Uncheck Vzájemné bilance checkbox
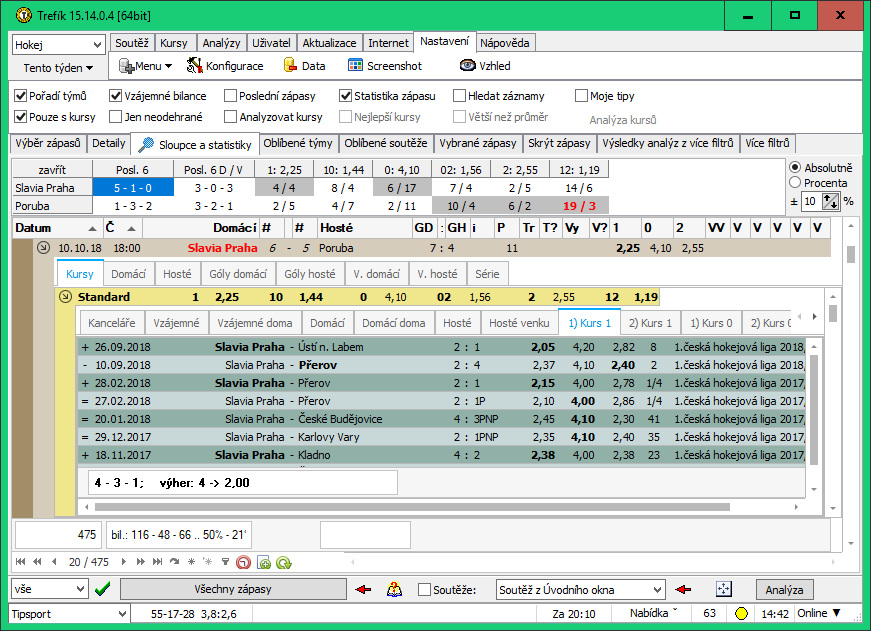 pos(116,96)
